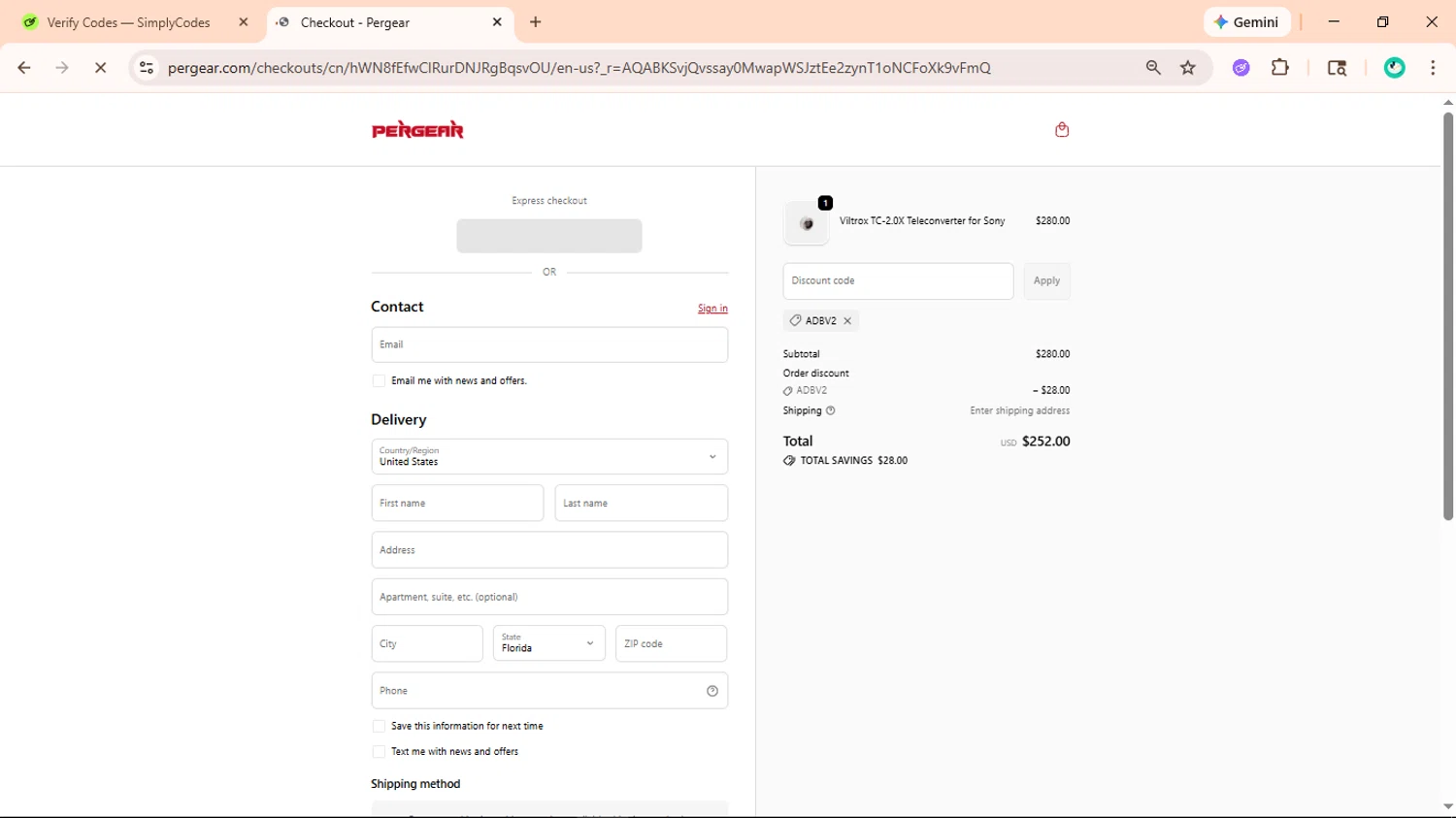Click the express checkout button placeholder
Viewport: 1456px width, 818px height.
pyautogui.click(x=549, y=236)
